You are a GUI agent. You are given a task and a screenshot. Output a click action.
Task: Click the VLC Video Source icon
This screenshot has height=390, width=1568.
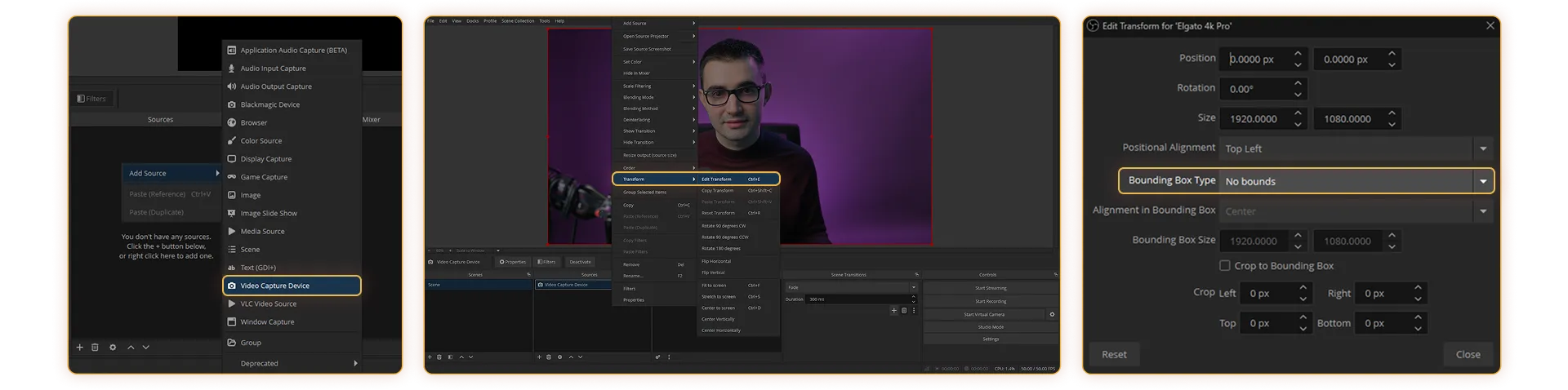pos(232,304)
